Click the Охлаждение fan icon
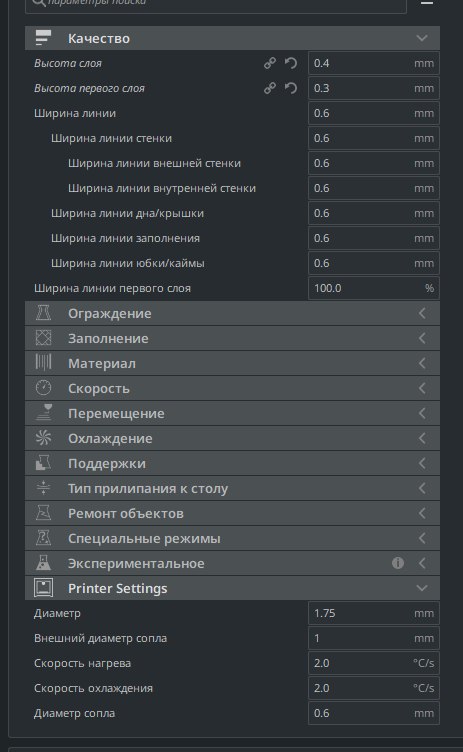 (x=43, y=438)
